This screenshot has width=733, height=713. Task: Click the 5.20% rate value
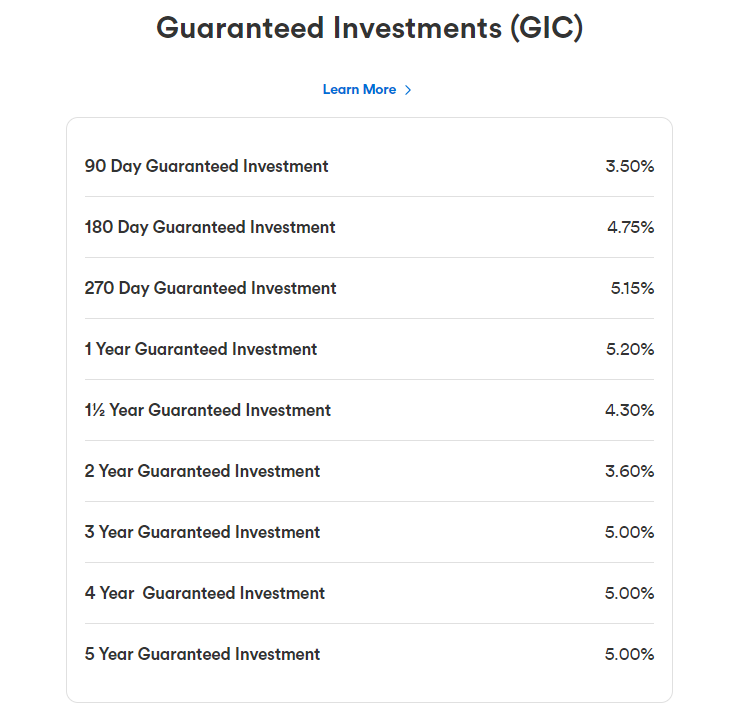630,349
